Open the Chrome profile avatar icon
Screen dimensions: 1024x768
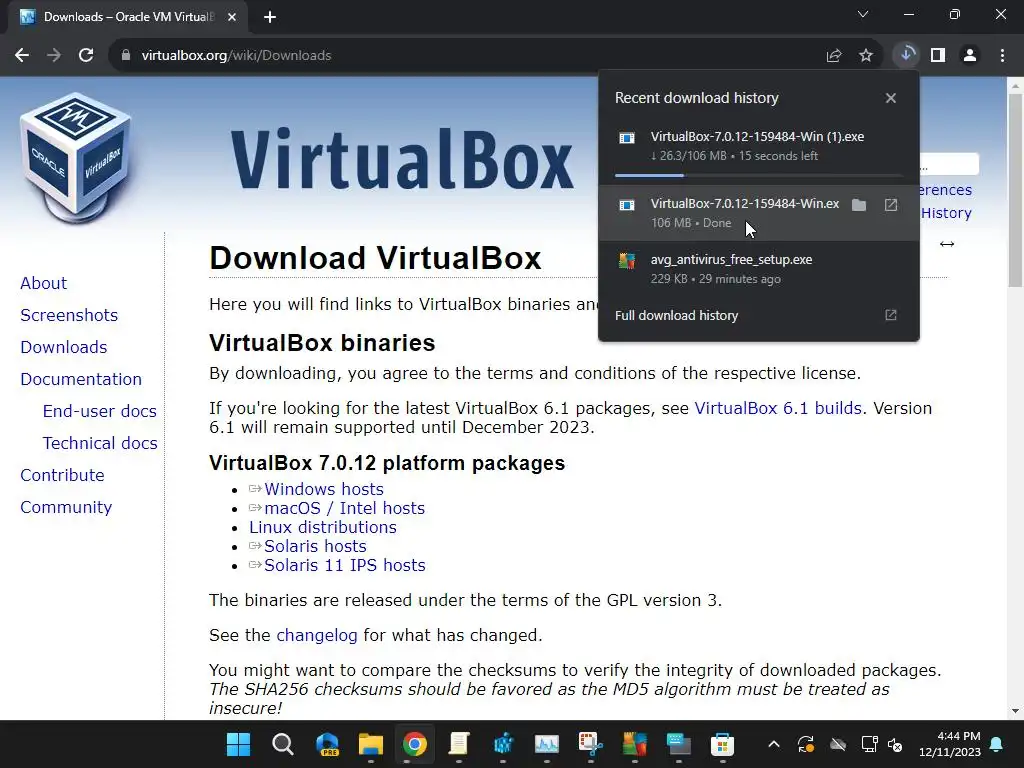pyautogui.click(x=970, y=56)
